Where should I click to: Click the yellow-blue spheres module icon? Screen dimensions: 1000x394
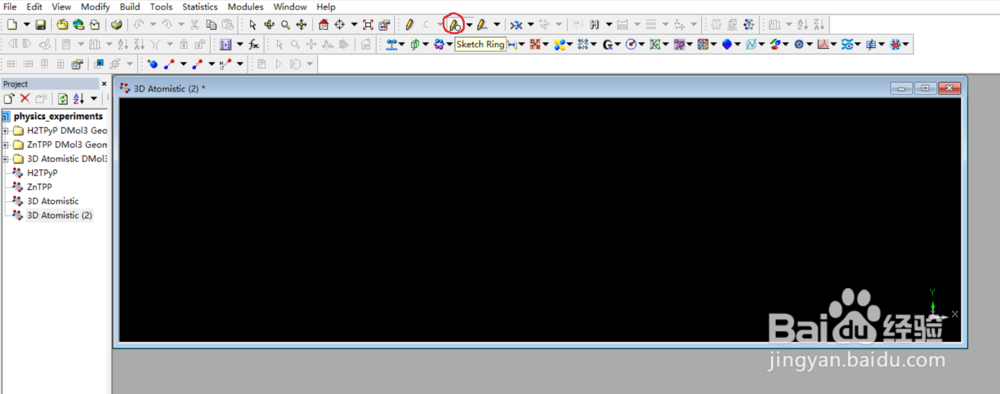561,44
